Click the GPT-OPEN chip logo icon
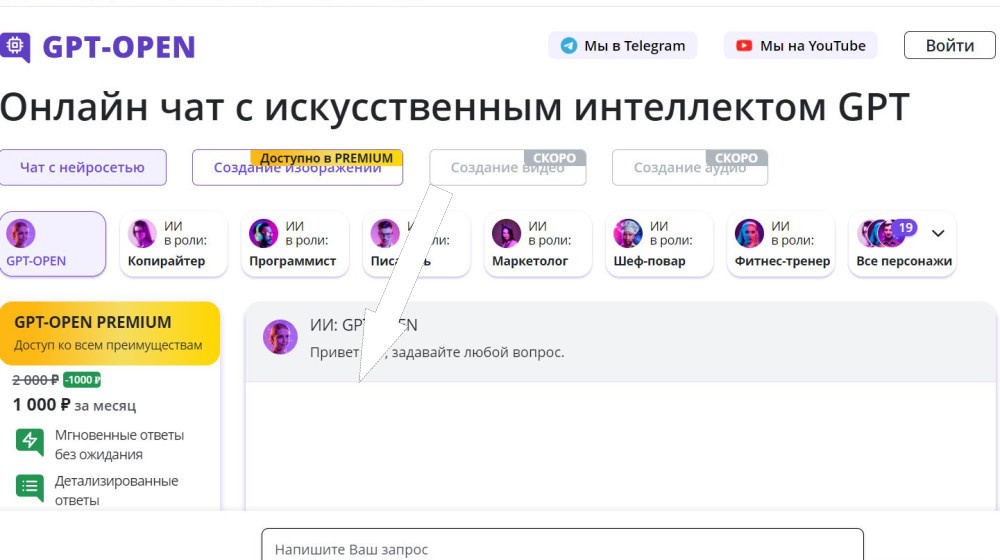Image resolution: width=1000 pixels, height=560 pixels. 15,47
